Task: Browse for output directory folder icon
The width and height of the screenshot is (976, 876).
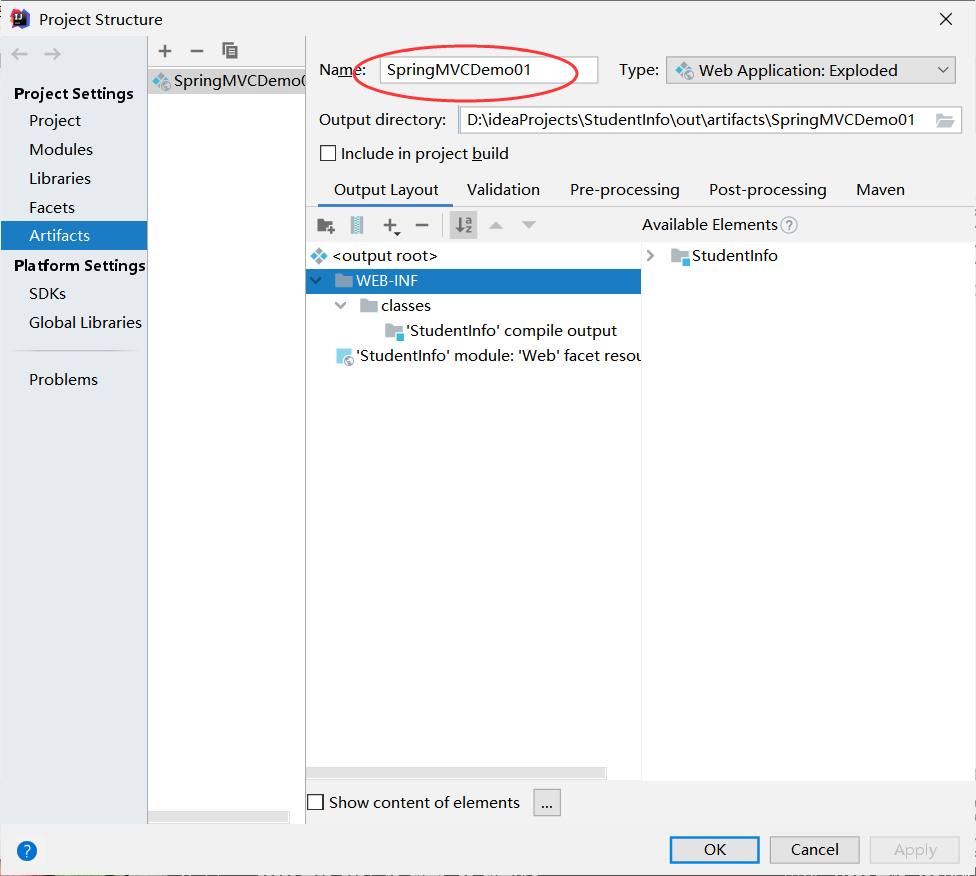Action: point(945,120)
